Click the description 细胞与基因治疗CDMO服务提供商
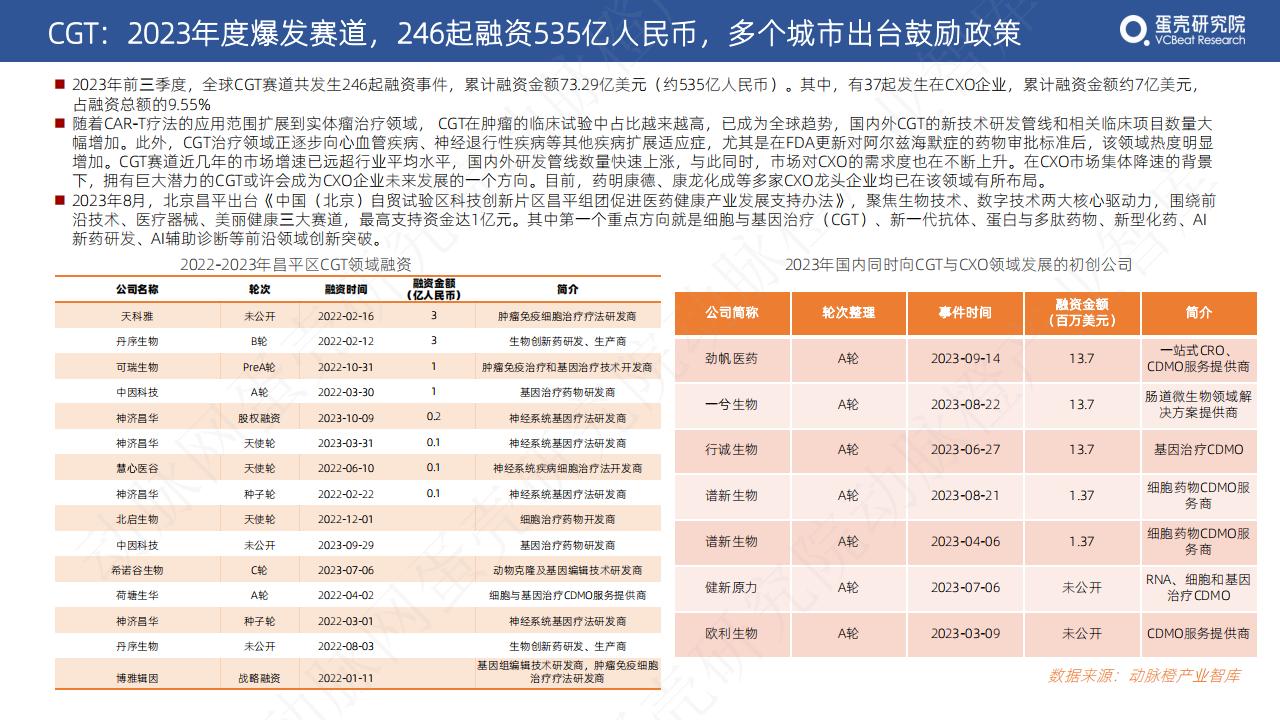 pos(567,596)
